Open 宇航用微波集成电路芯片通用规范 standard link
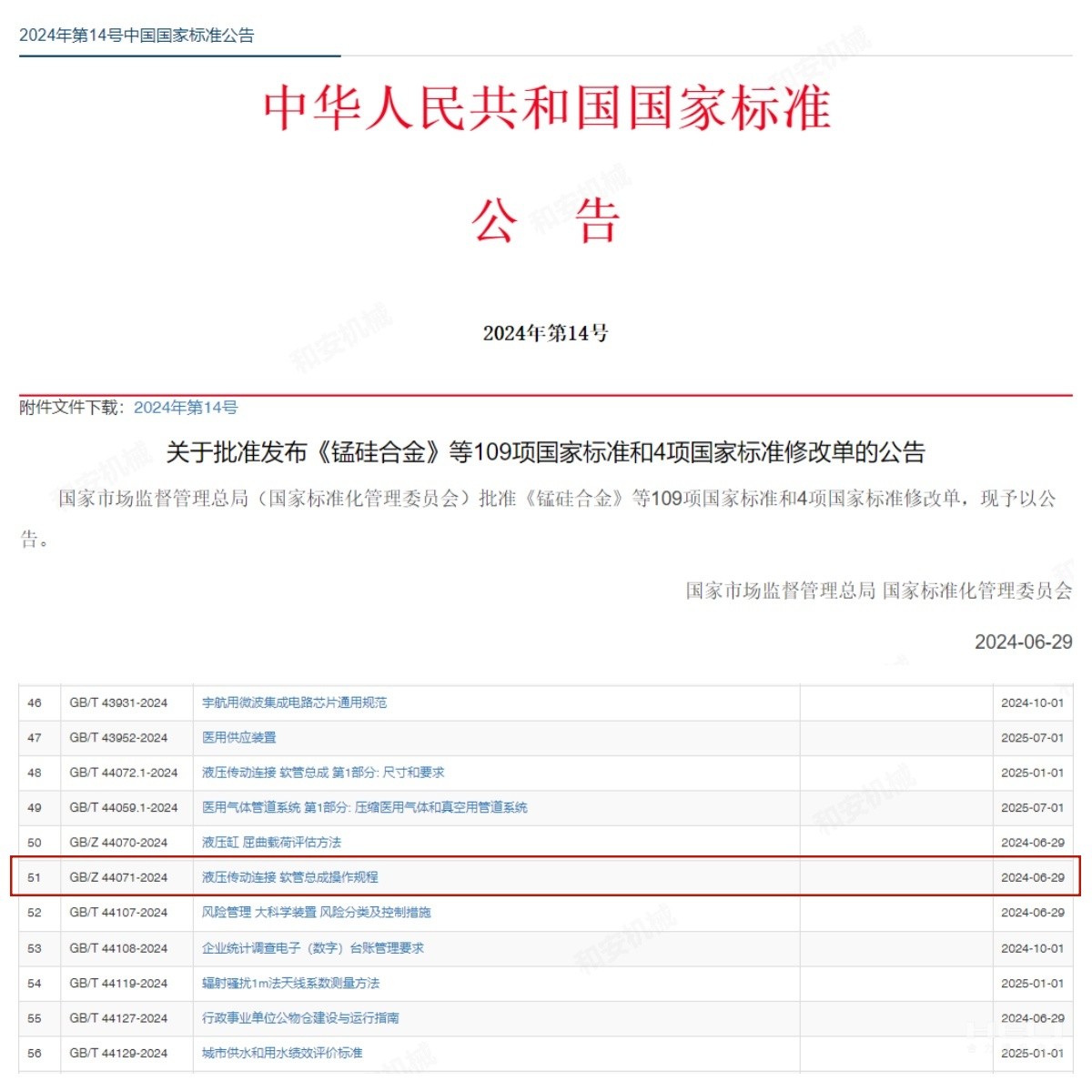1092x1092 pixels. point(294,703)
